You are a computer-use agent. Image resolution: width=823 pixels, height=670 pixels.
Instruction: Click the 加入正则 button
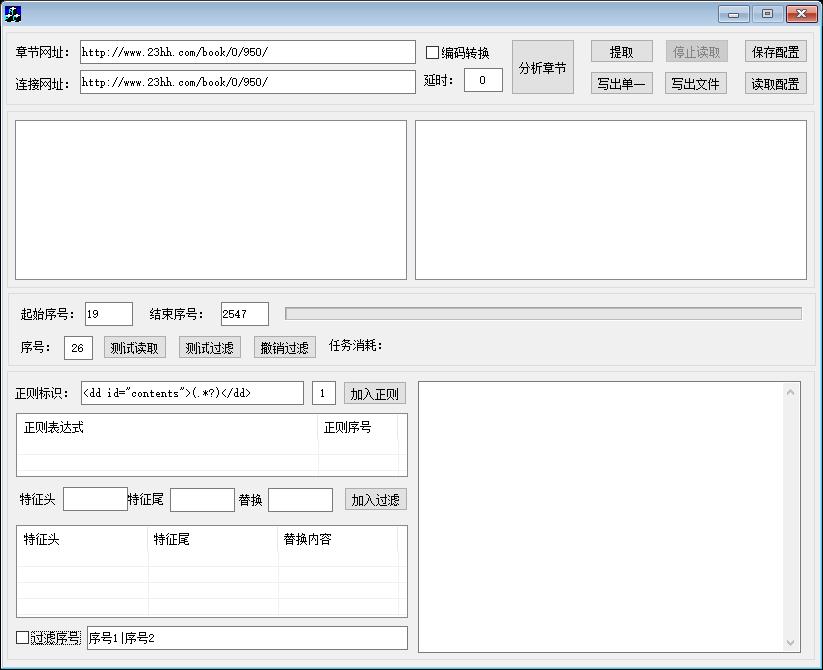(375, 394)
